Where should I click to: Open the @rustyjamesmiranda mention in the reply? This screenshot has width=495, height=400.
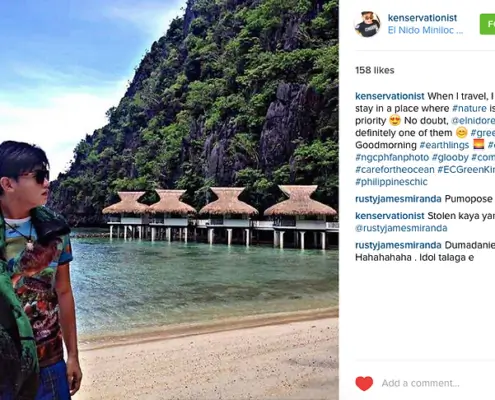point(401,228)
